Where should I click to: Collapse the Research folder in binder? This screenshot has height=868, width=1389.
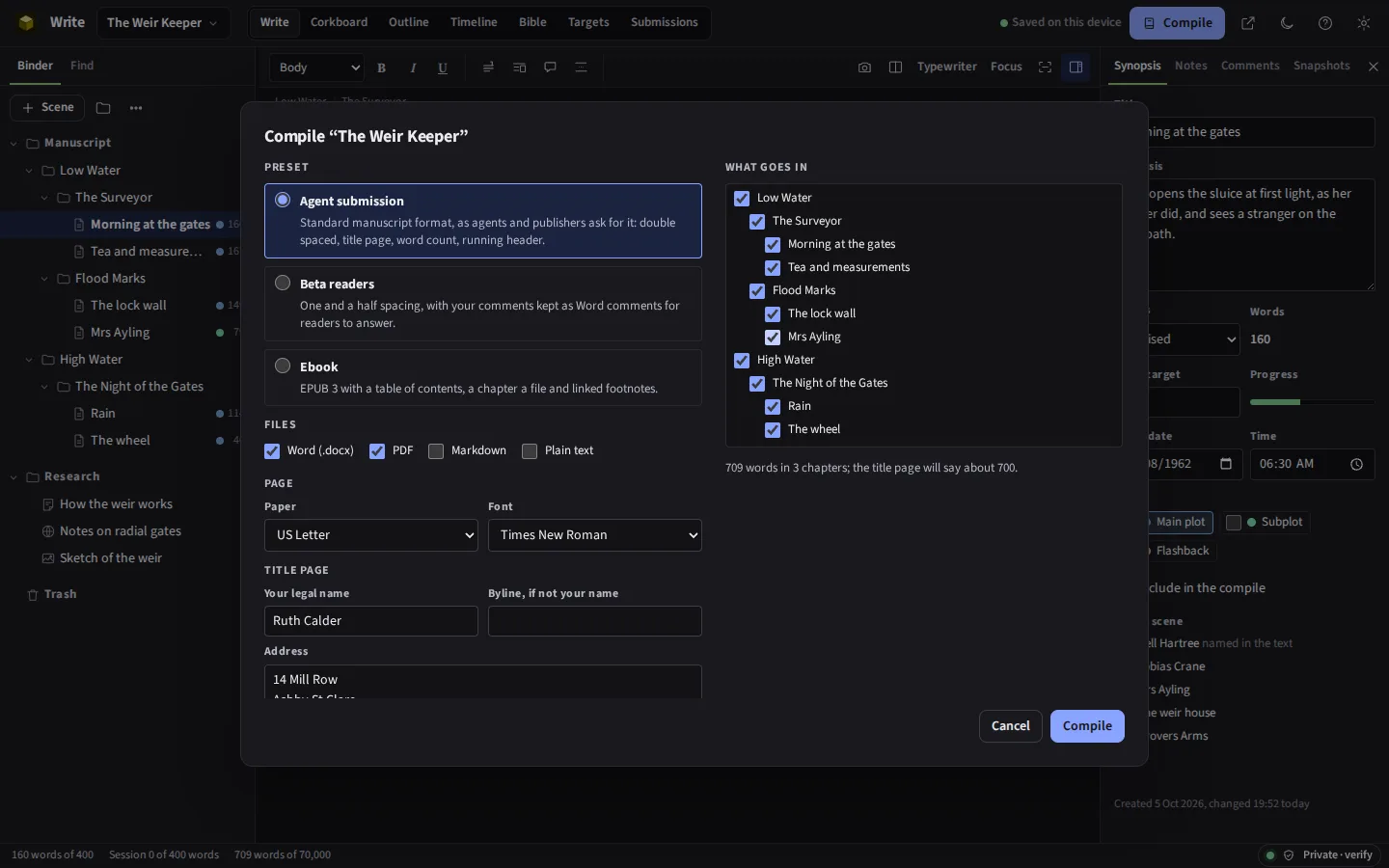tap(14, 477)
